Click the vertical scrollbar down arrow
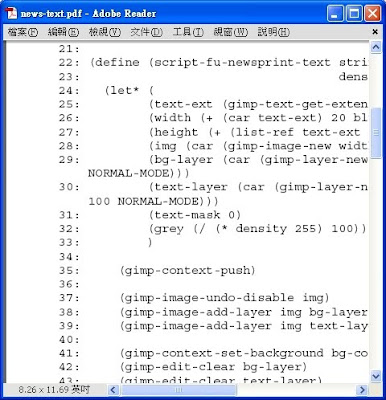This screenshot has width=386, height=400. click(376, 376)
